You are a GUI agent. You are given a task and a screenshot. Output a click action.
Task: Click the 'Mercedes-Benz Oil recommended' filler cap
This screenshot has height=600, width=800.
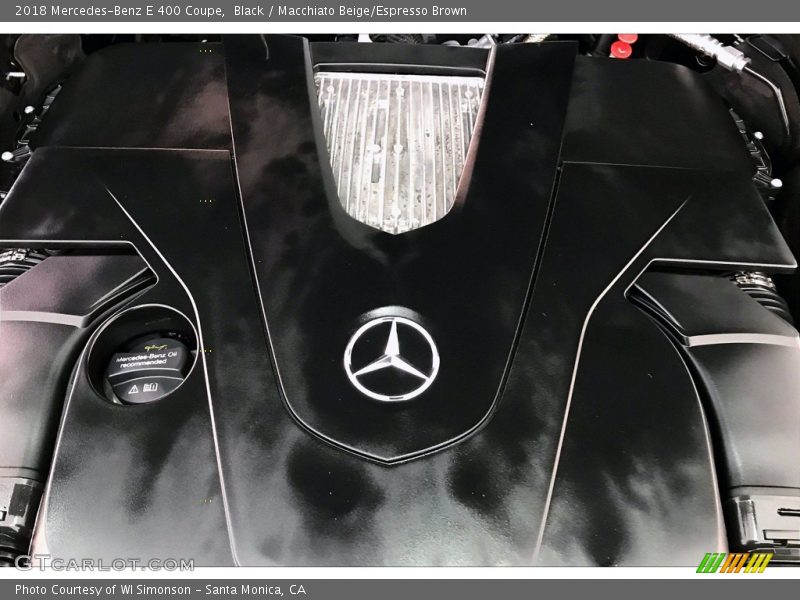147,367
